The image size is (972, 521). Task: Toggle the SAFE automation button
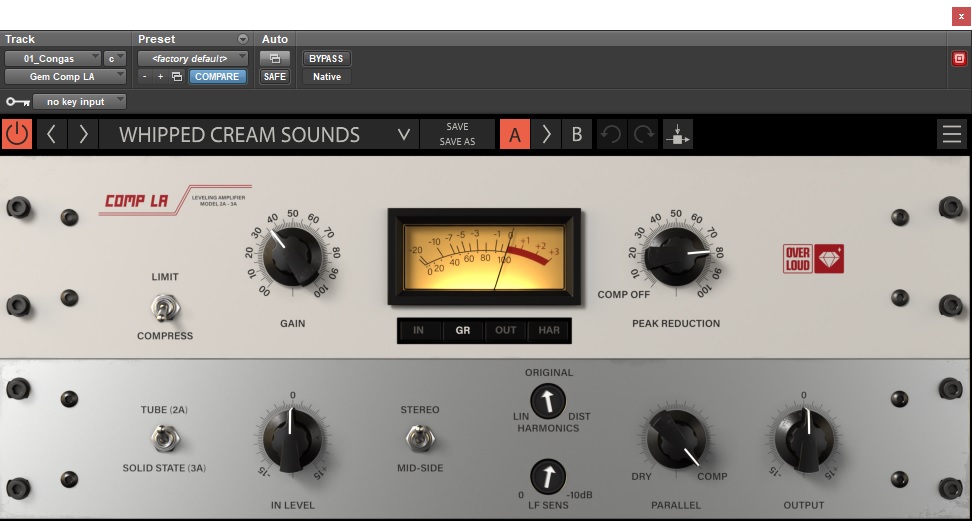(275, 77)
